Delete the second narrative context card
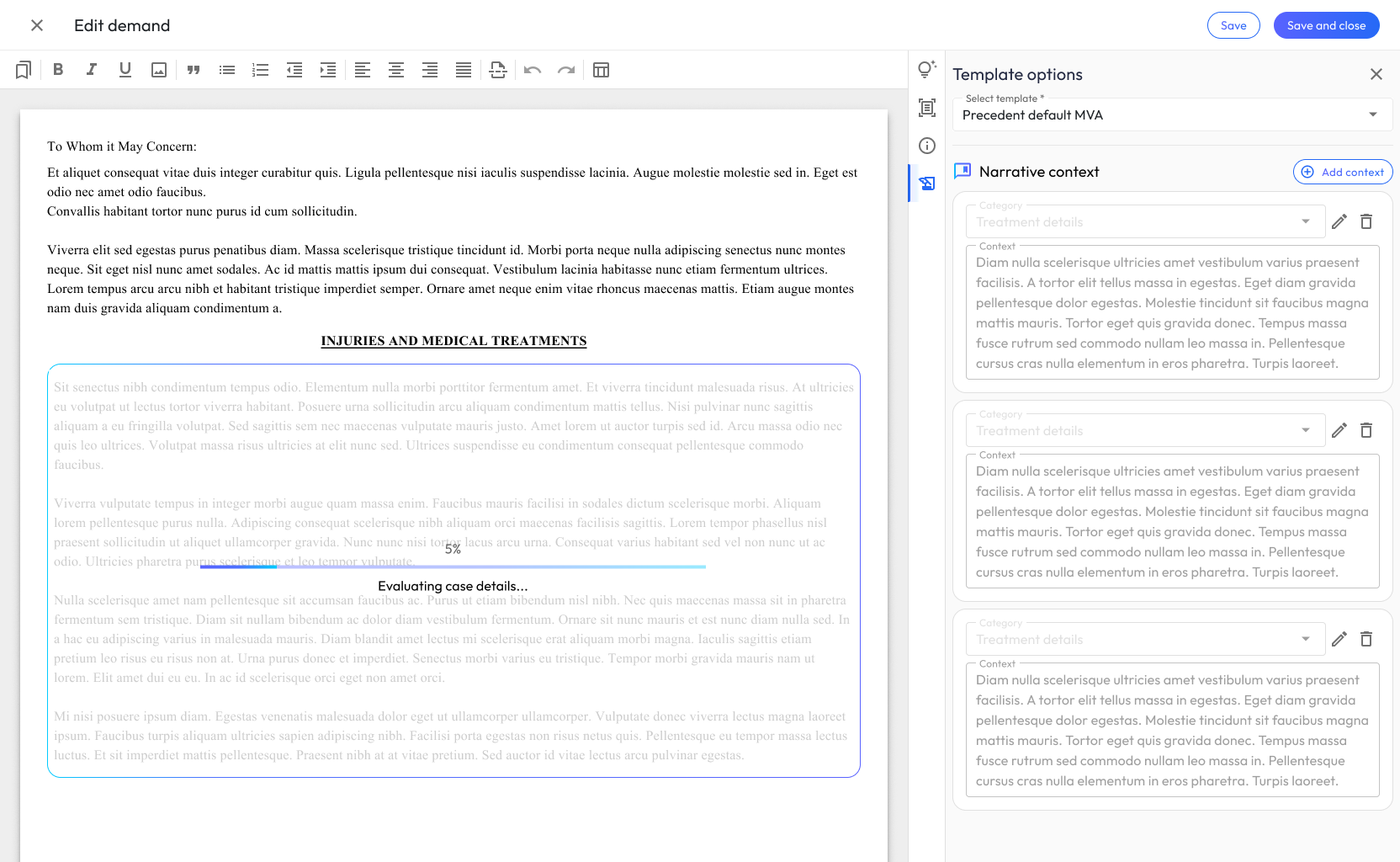 pos(1366,430)
